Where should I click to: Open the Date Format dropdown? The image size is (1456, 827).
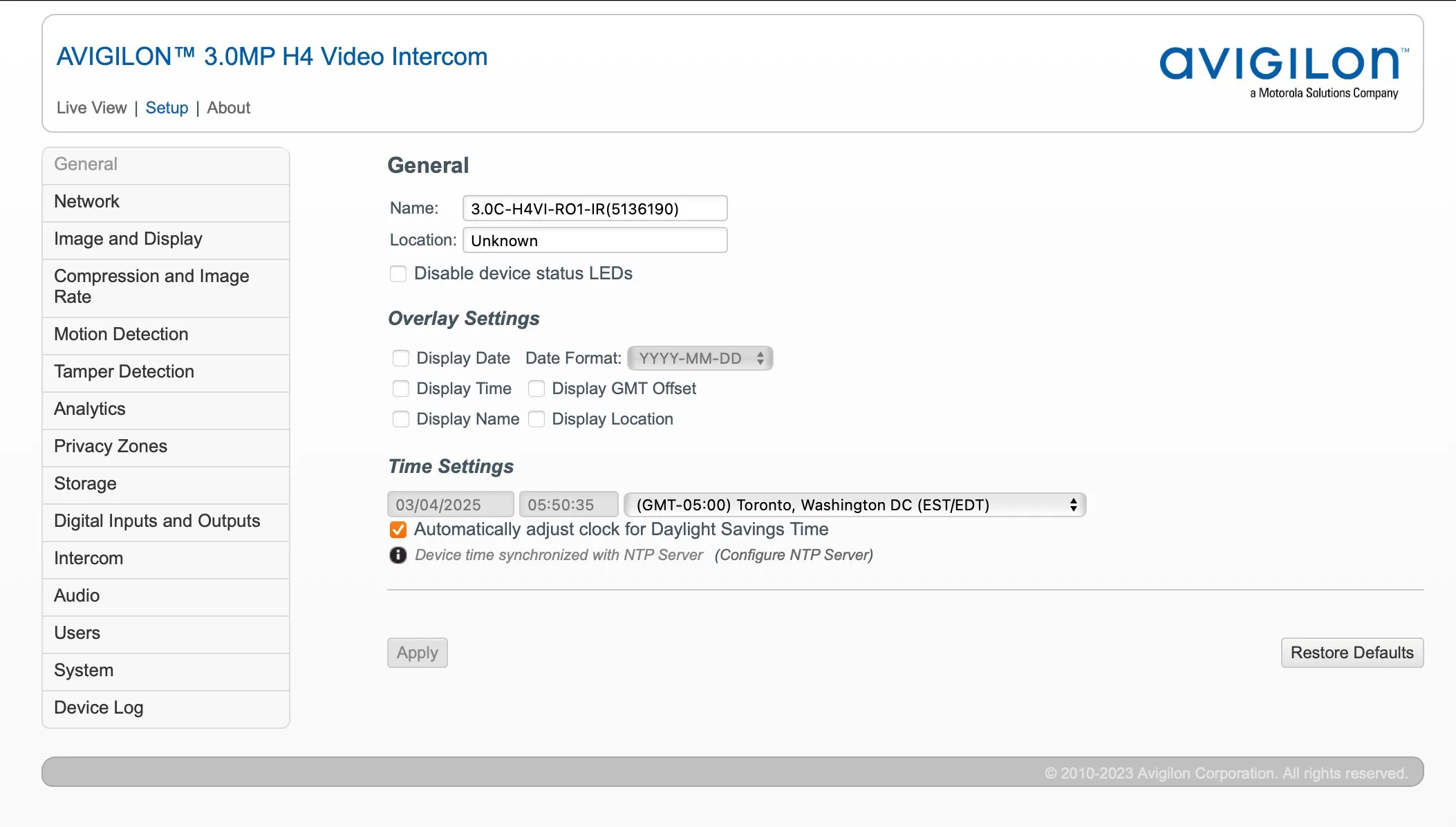tap(700, 358)
